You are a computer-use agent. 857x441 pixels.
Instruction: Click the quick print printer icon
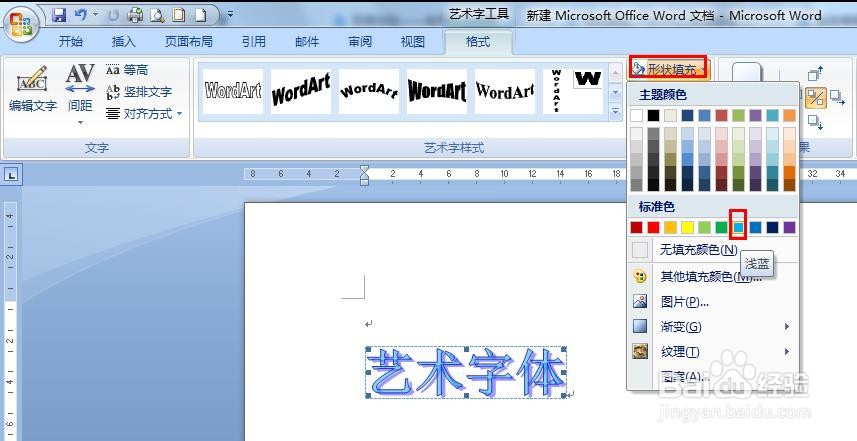[x=135, y=15]
